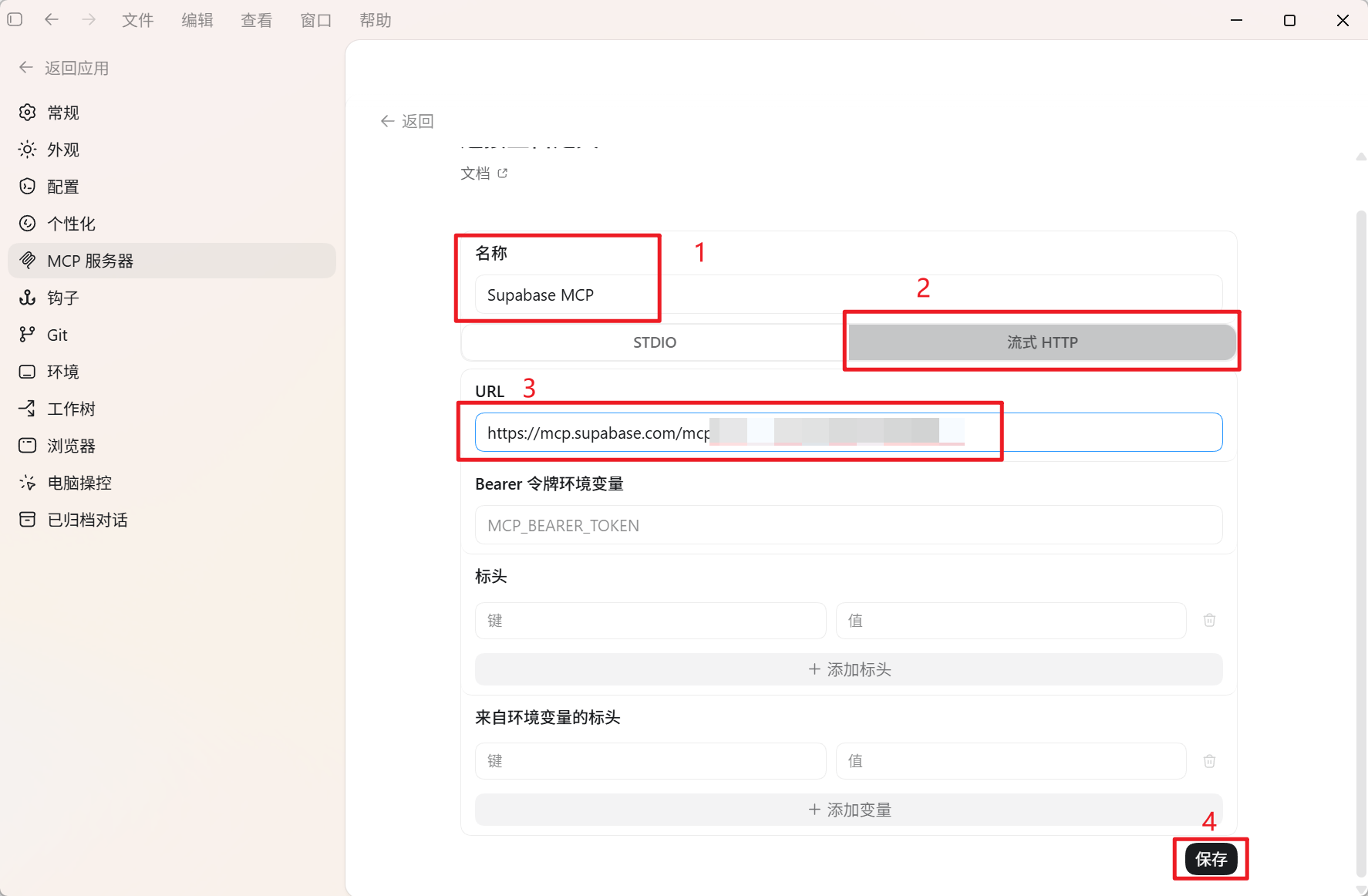Open the 编辑 menu

(x=197, y=20)
